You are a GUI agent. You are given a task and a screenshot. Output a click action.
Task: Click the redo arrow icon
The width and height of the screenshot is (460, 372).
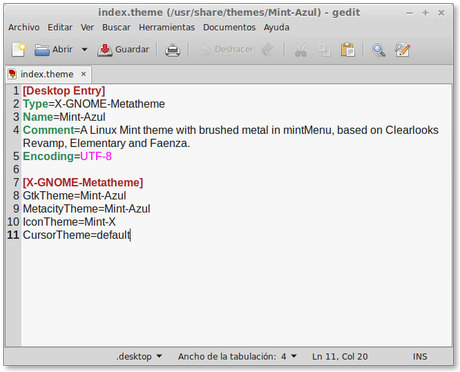tap(267, 50)
